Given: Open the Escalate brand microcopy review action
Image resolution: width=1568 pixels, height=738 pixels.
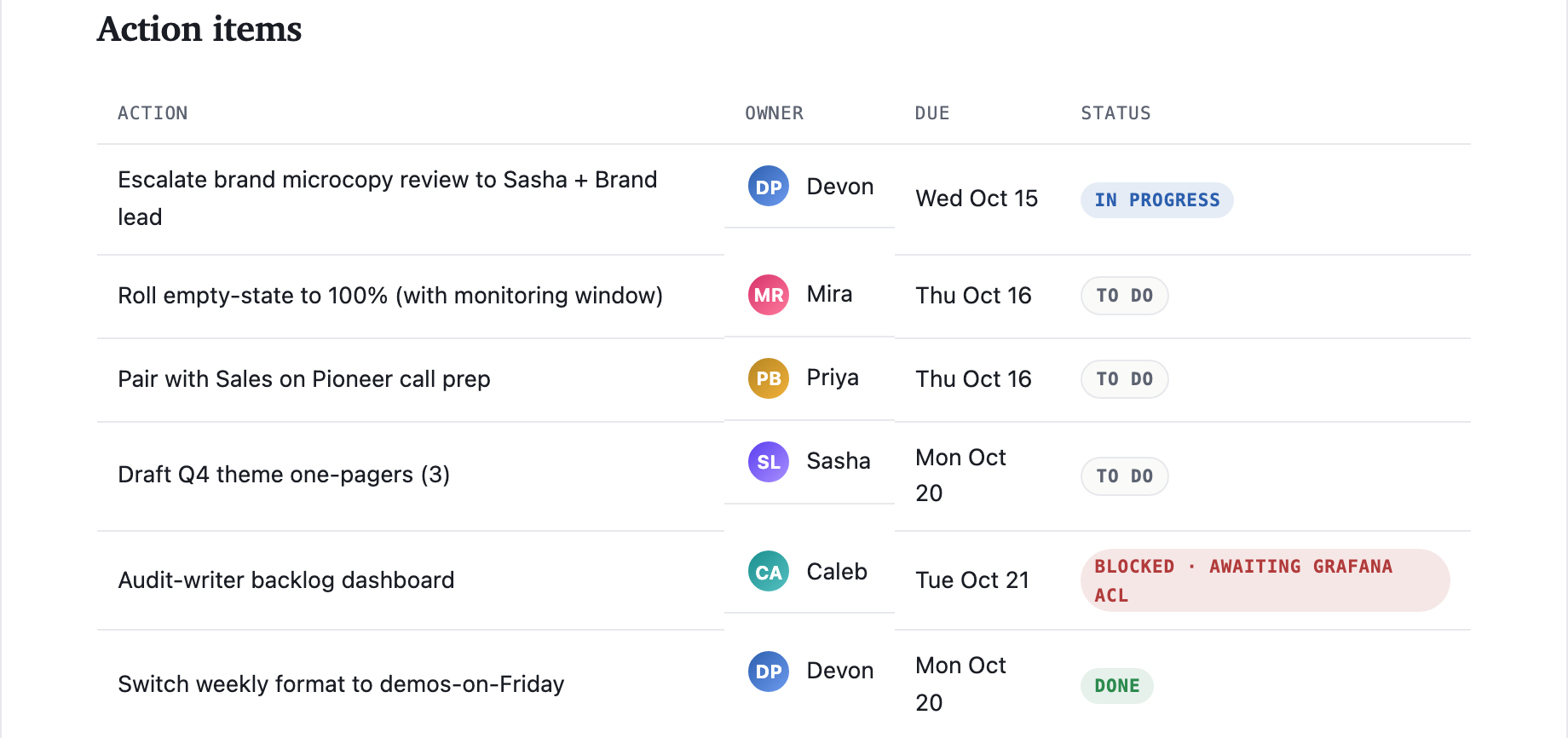Looking at the screenshot, I should click(387, 199).
